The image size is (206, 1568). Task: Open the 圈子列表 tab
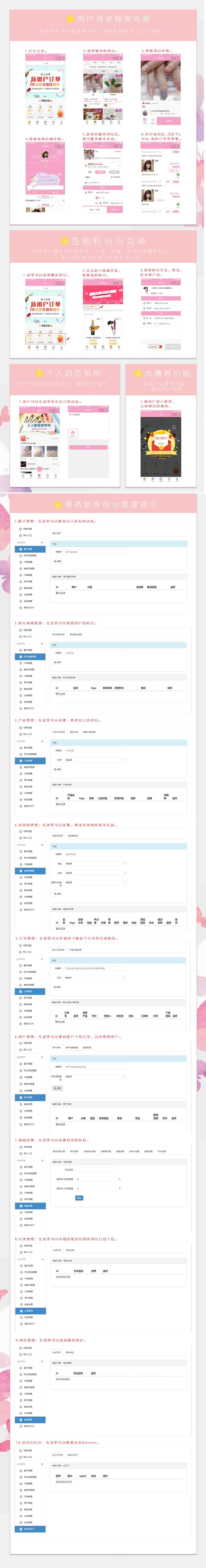tap(57, 533)
